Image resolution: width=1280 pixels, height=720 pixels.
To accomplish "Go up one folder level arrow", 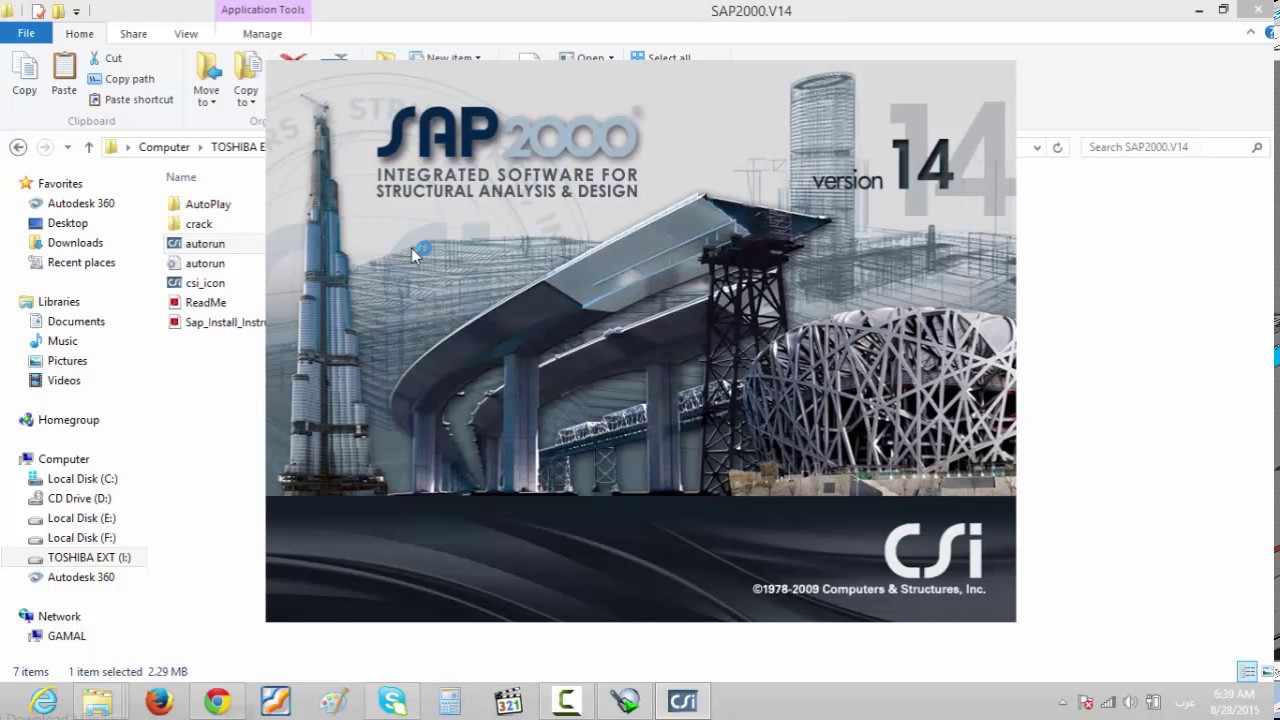I will [88, 147].
